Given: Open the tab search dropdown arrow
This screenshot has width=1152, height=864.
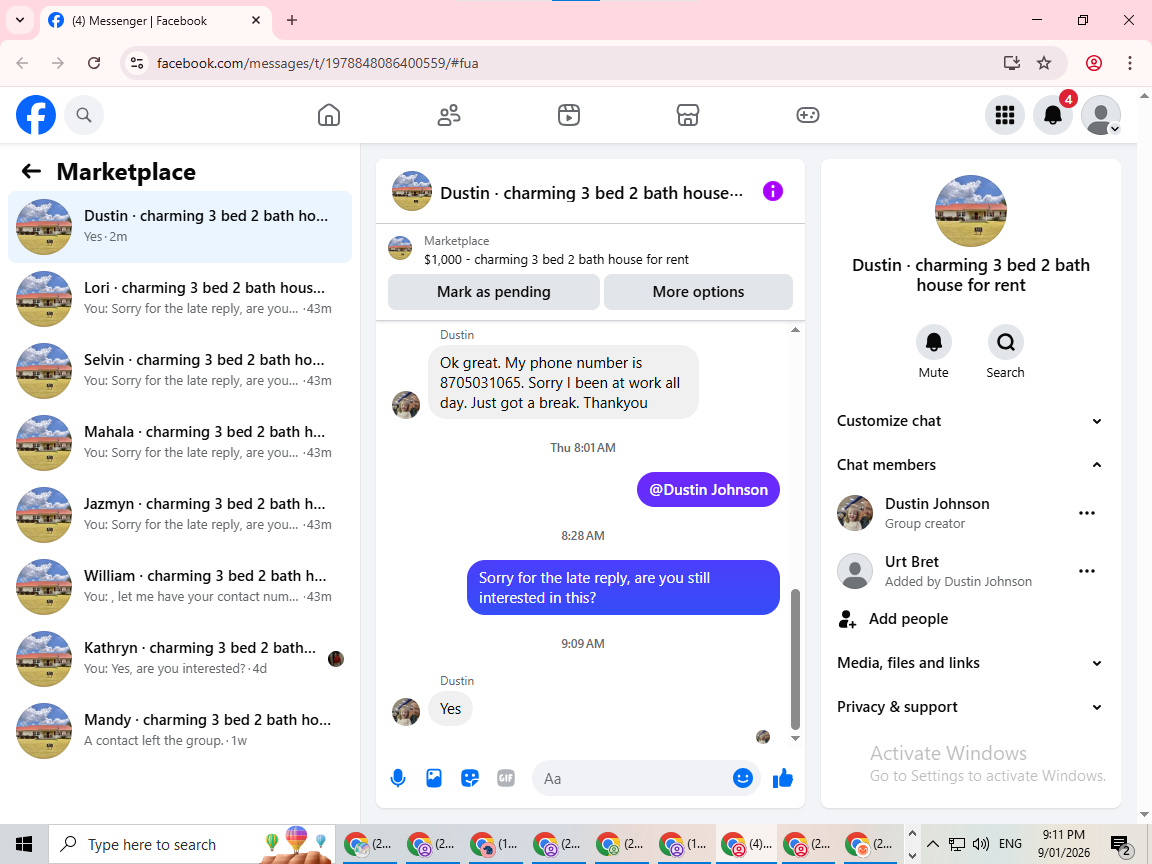Looking at the screenshot, I should [x=20, y=21].
